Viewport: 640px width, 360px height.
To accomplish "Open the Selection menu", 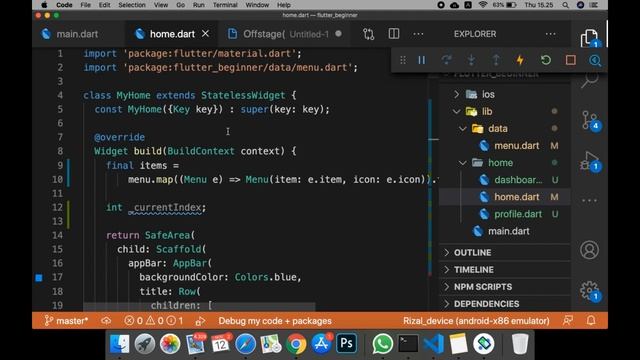I will pyautogui.click(x=132, y=5).
